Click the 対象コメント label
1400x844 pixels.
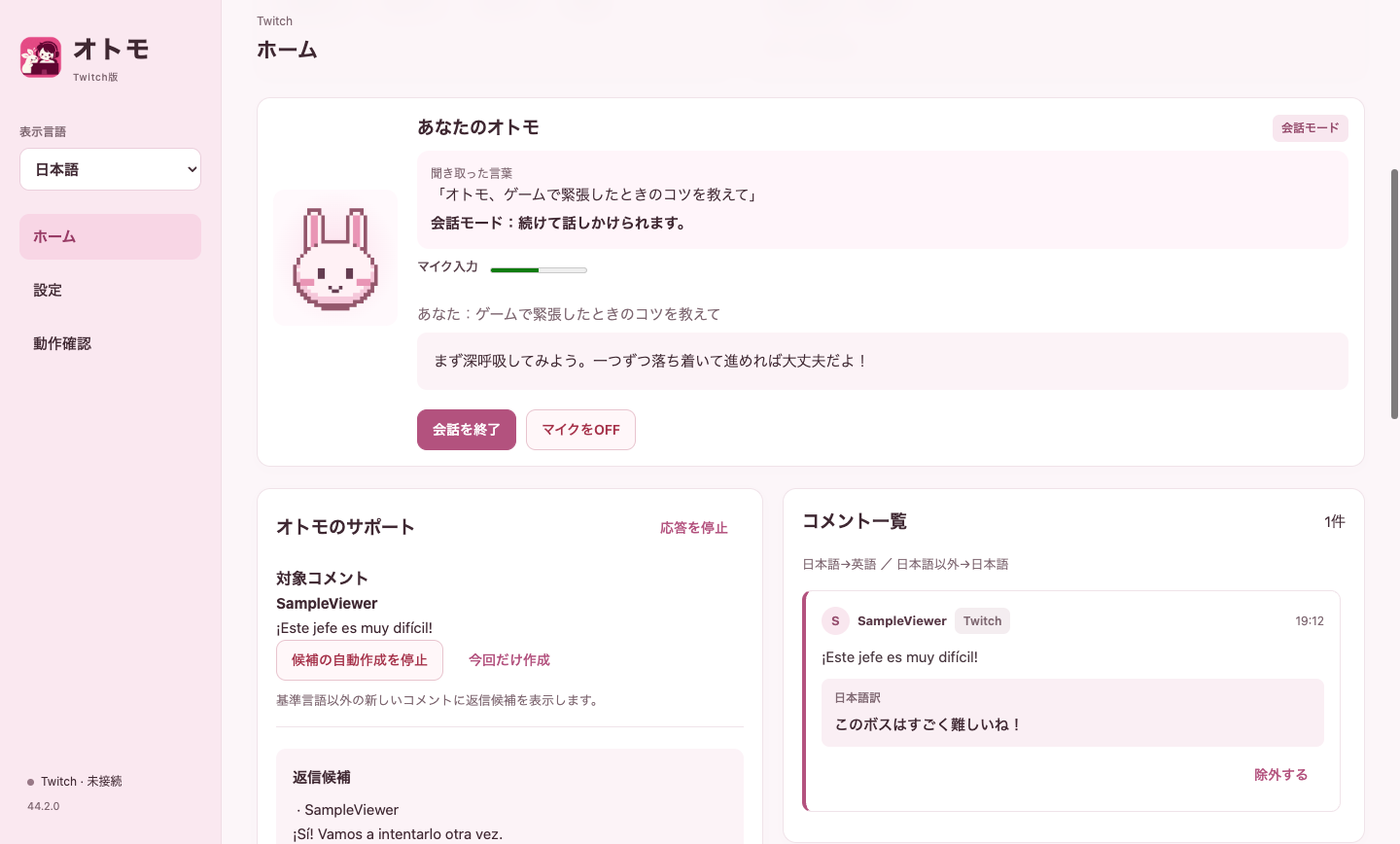pos(322,579)
